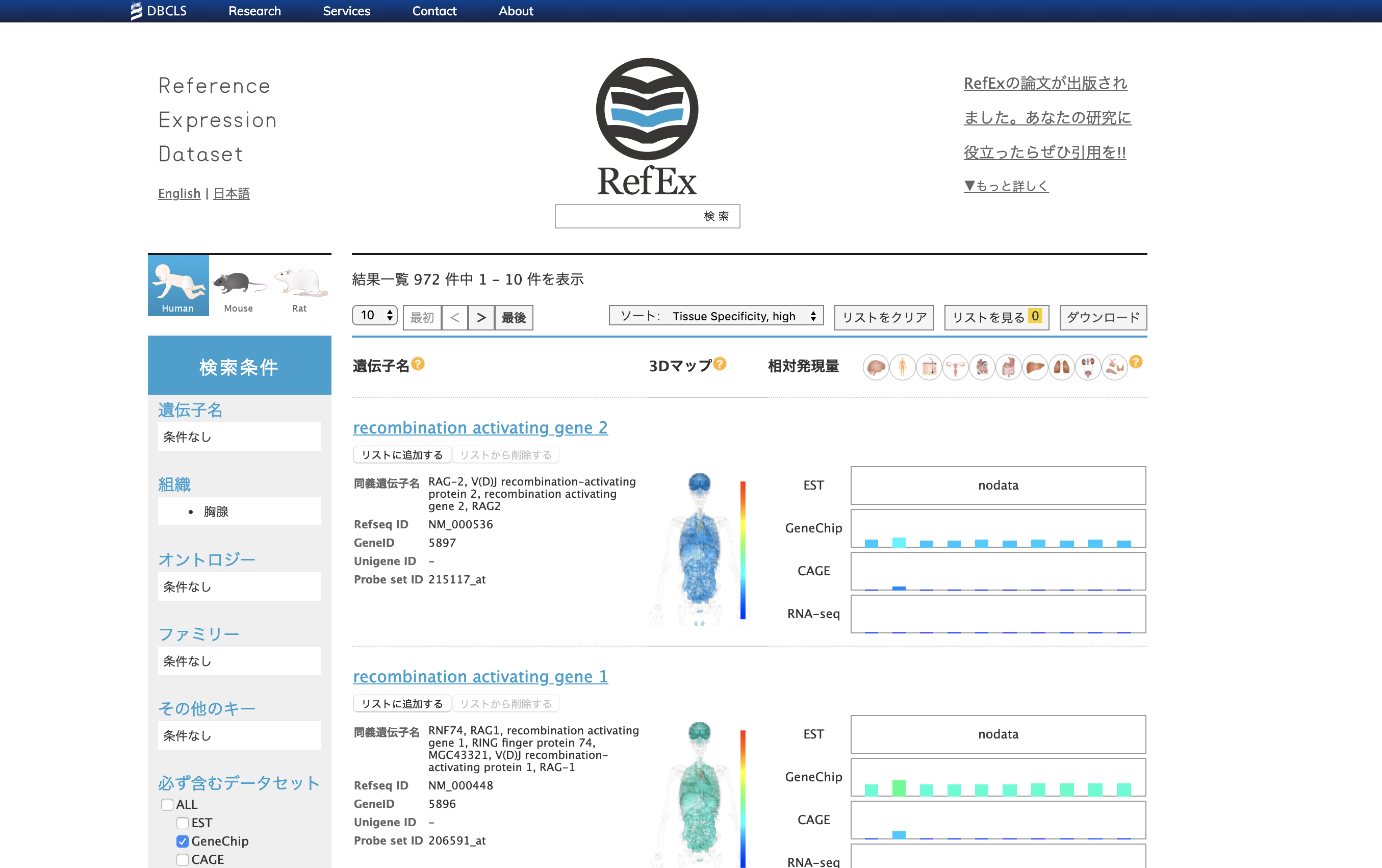The height and width of the screenshot is (868, 1382).
Task: Open the Tissue Specificity sort dropdown
Action: tap(716, 316)
